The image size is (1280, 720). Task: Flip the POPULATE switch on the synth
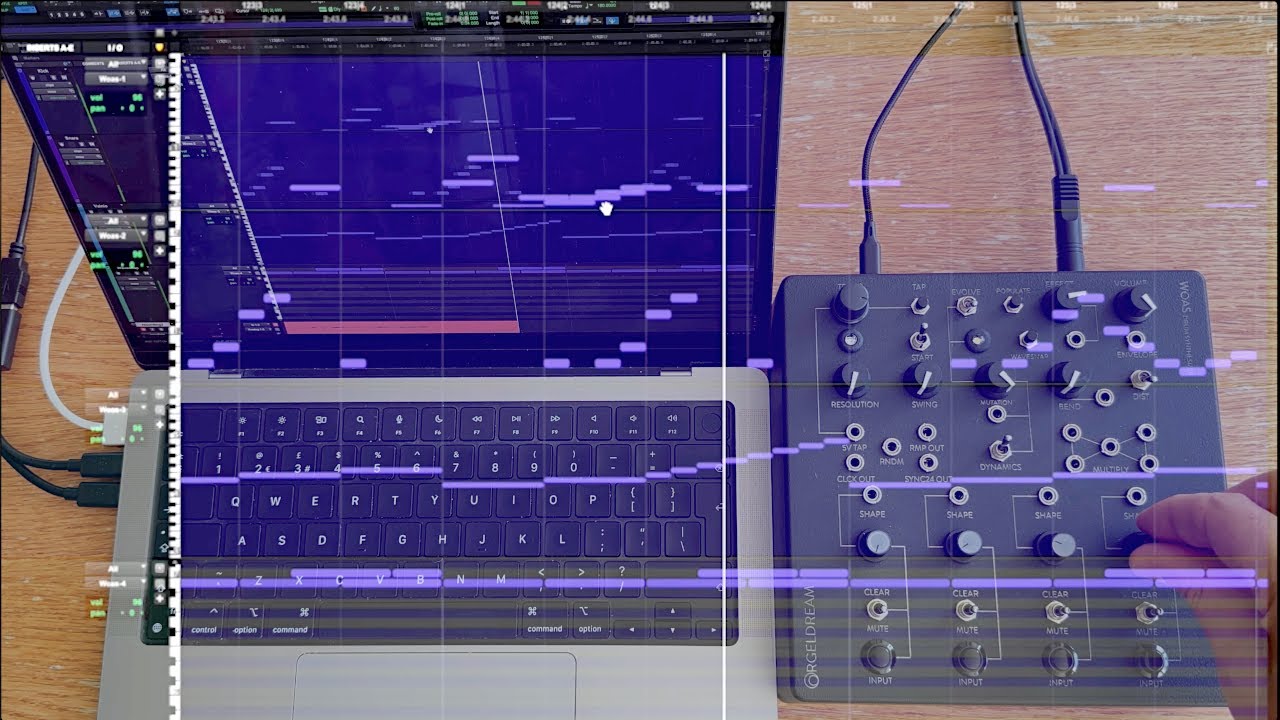[x=1012, y=303]
